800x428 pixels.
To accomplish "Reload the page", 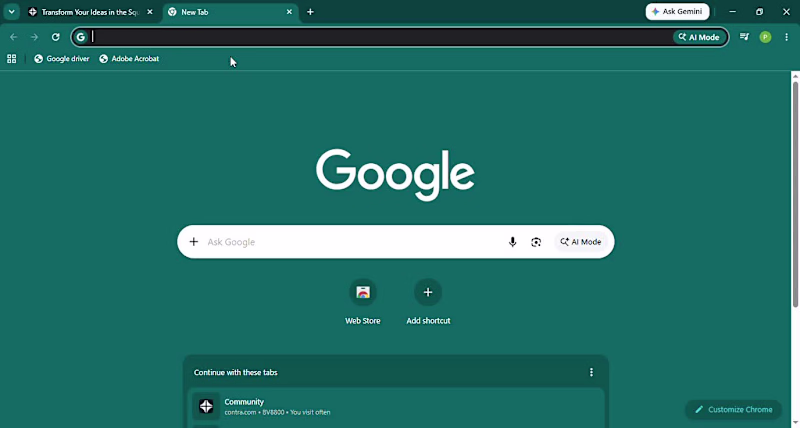I will click(56, 37).
